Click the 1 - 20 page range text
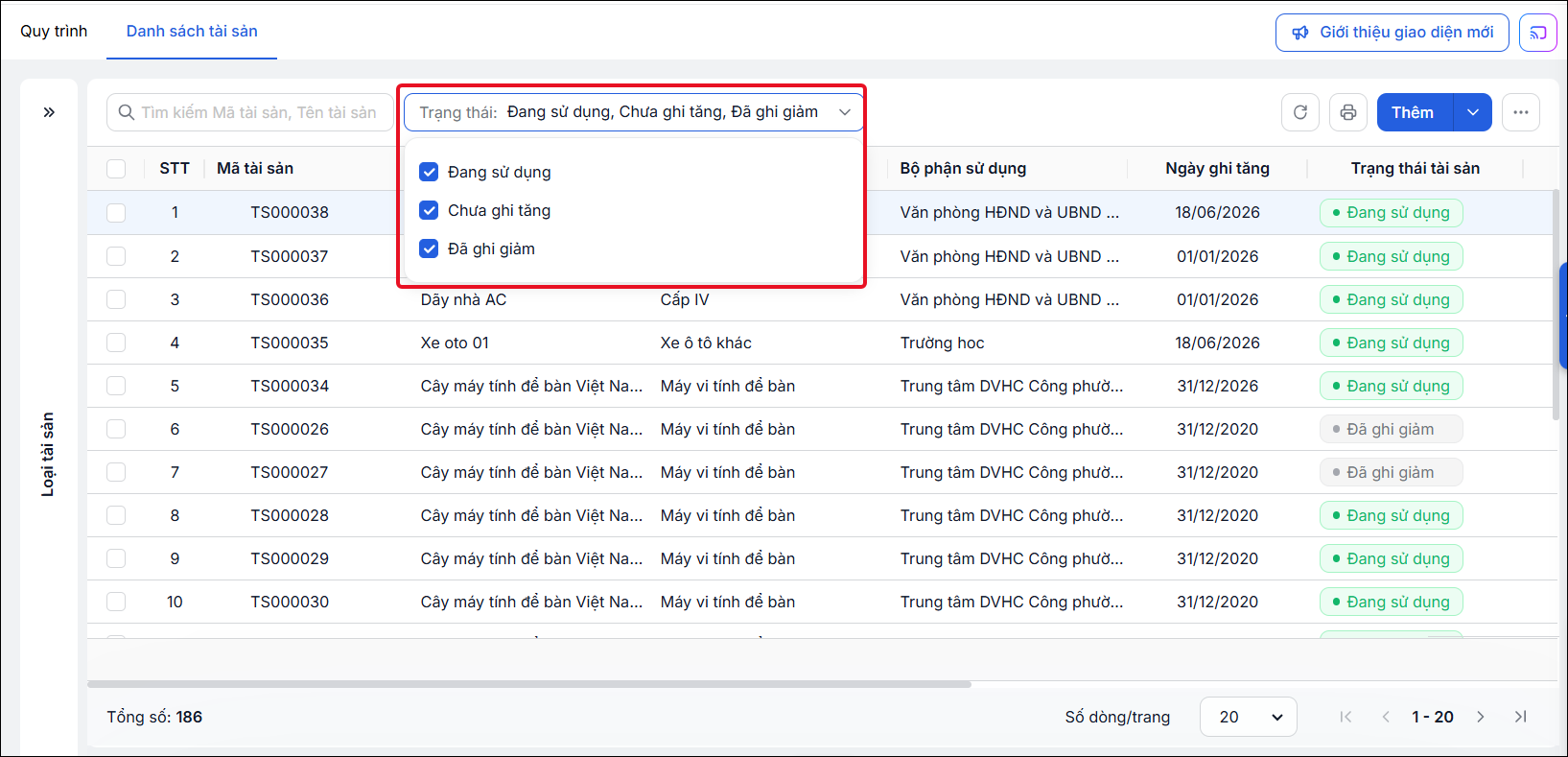The width and height of the screenshot is (1568, 757). (x=1433, y=717)
